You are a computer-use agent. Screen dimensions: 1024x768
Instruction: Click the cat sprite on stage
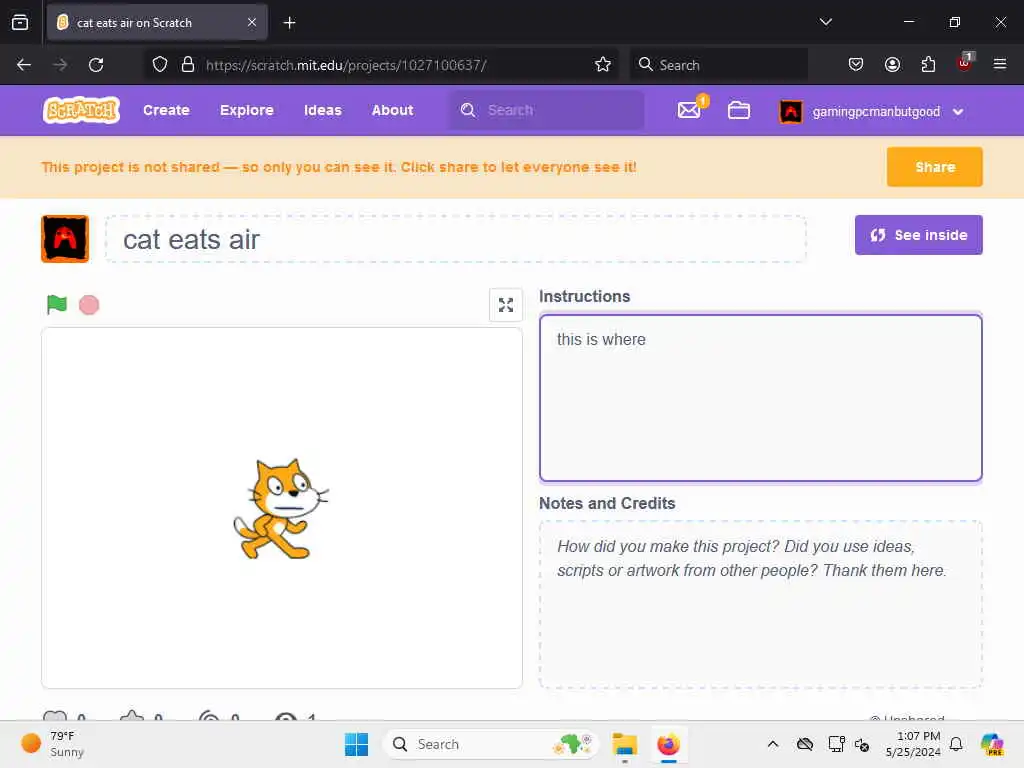[281, 509]
